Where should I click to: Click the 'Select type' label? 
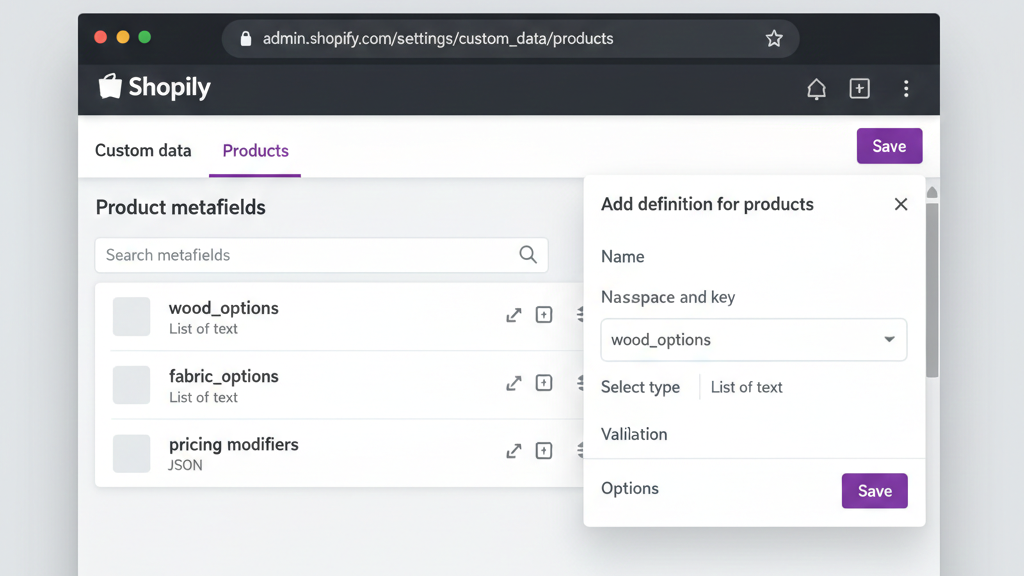point(640,387)
